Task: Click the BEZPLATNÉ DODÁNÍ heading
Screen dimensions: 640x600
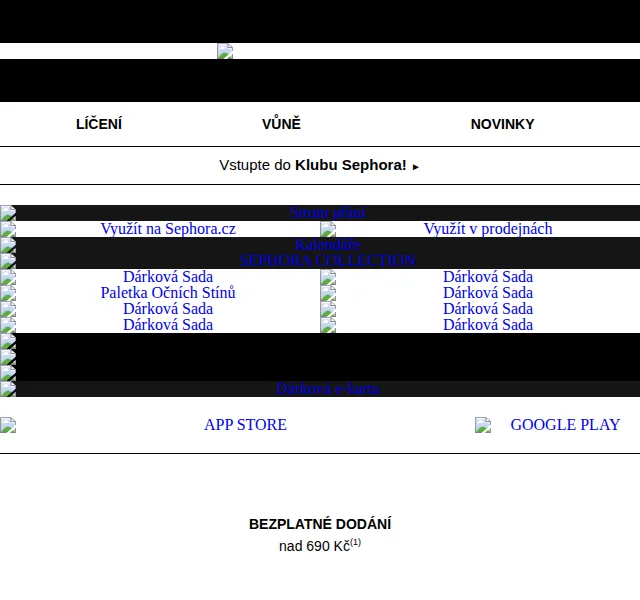Action: [320, 524]
